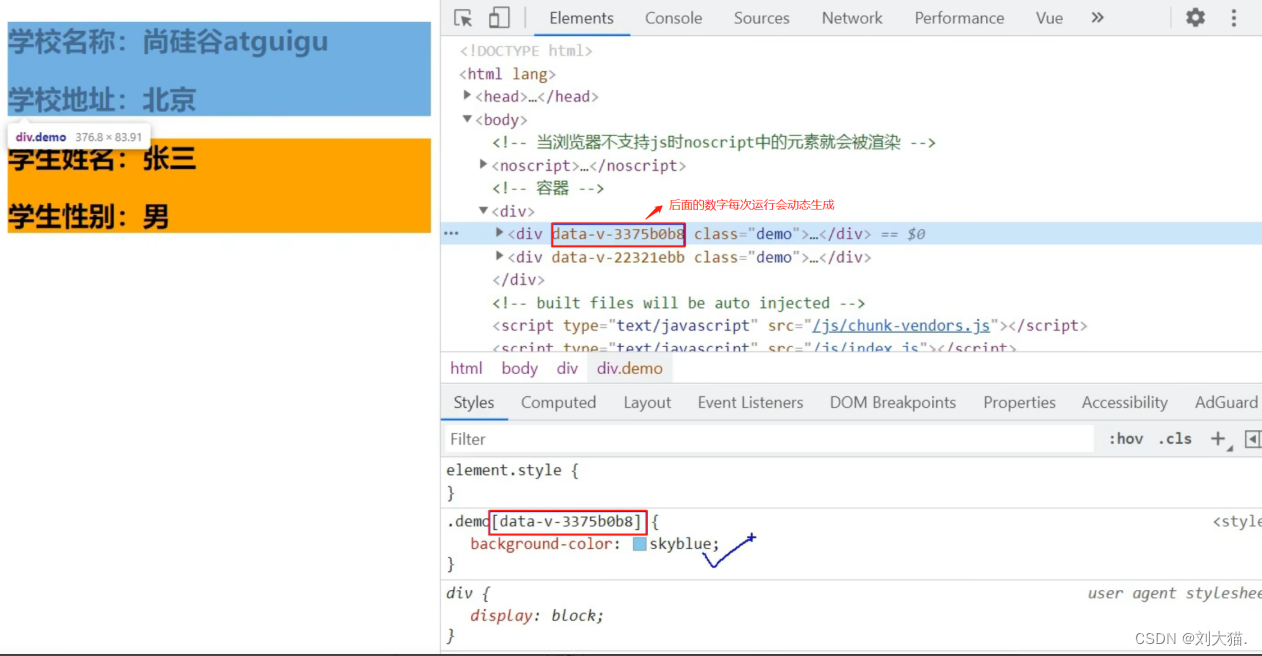The image size is (1262, 656).
Task: Click the Filter styles input field
Action: (768, 439)
